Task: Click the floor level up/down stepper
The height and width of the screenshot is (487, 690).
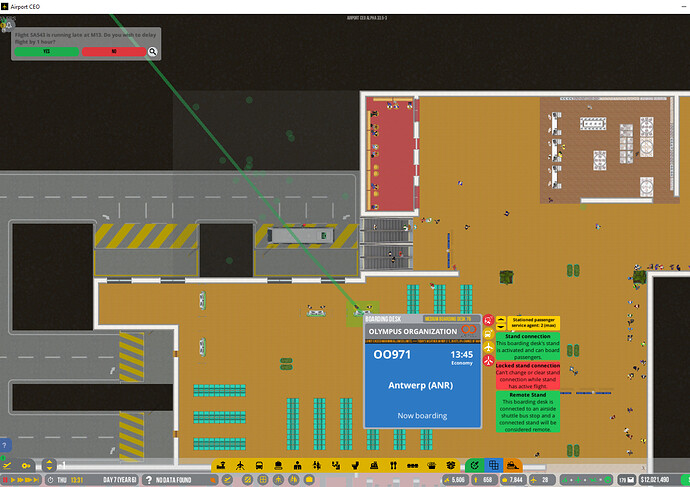Action: [49, 465]
